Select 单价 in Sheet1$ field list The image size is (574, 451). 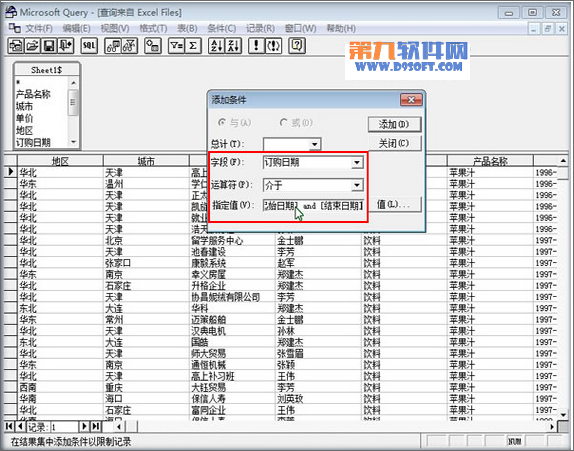pyautogui.click(x=25, y=119)
